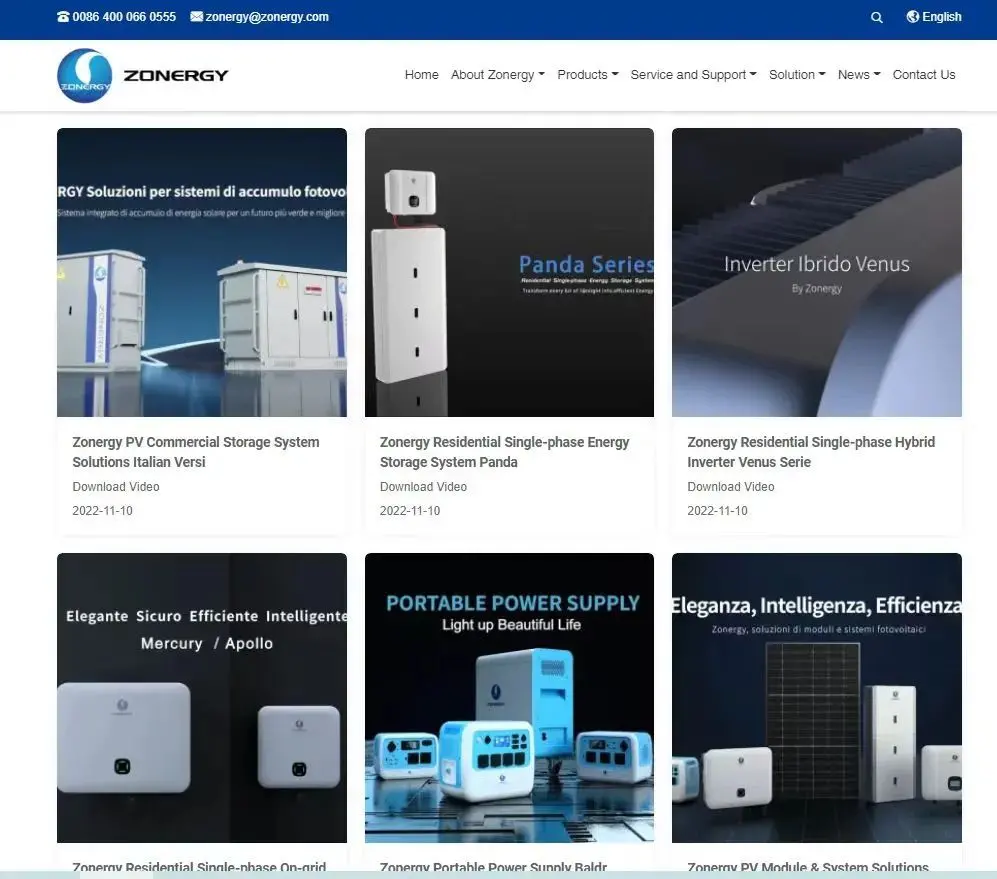Viewport: 997px width, 879px height.
Task: Click the Zonergy Residential Single-phase On-grid title
Action: coord(199,867)
